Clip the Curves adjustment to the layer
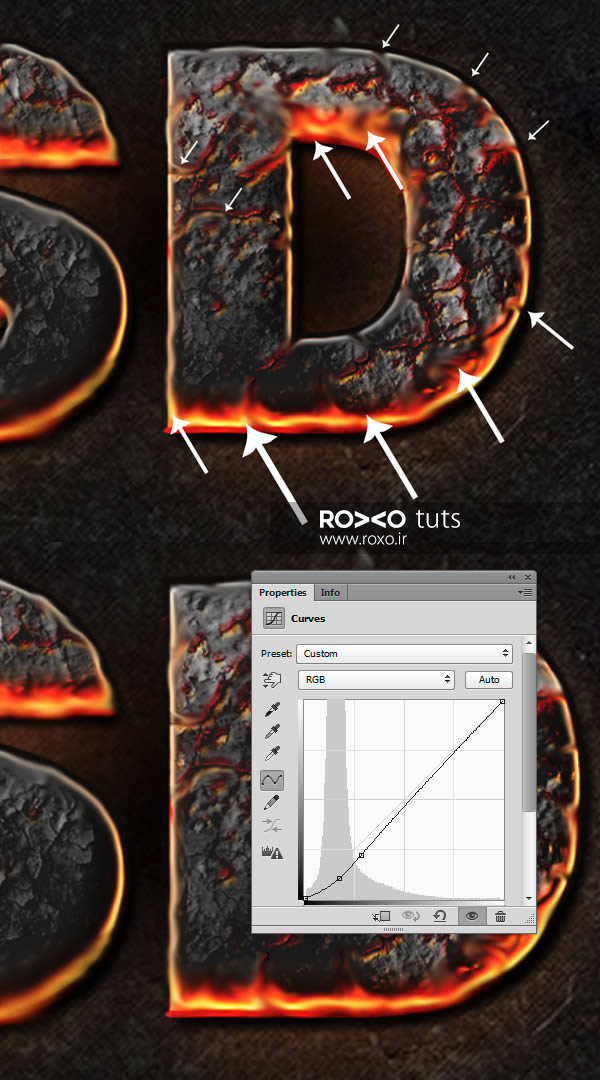Viewport: 600px width, 1080px height. click(381, 916)
